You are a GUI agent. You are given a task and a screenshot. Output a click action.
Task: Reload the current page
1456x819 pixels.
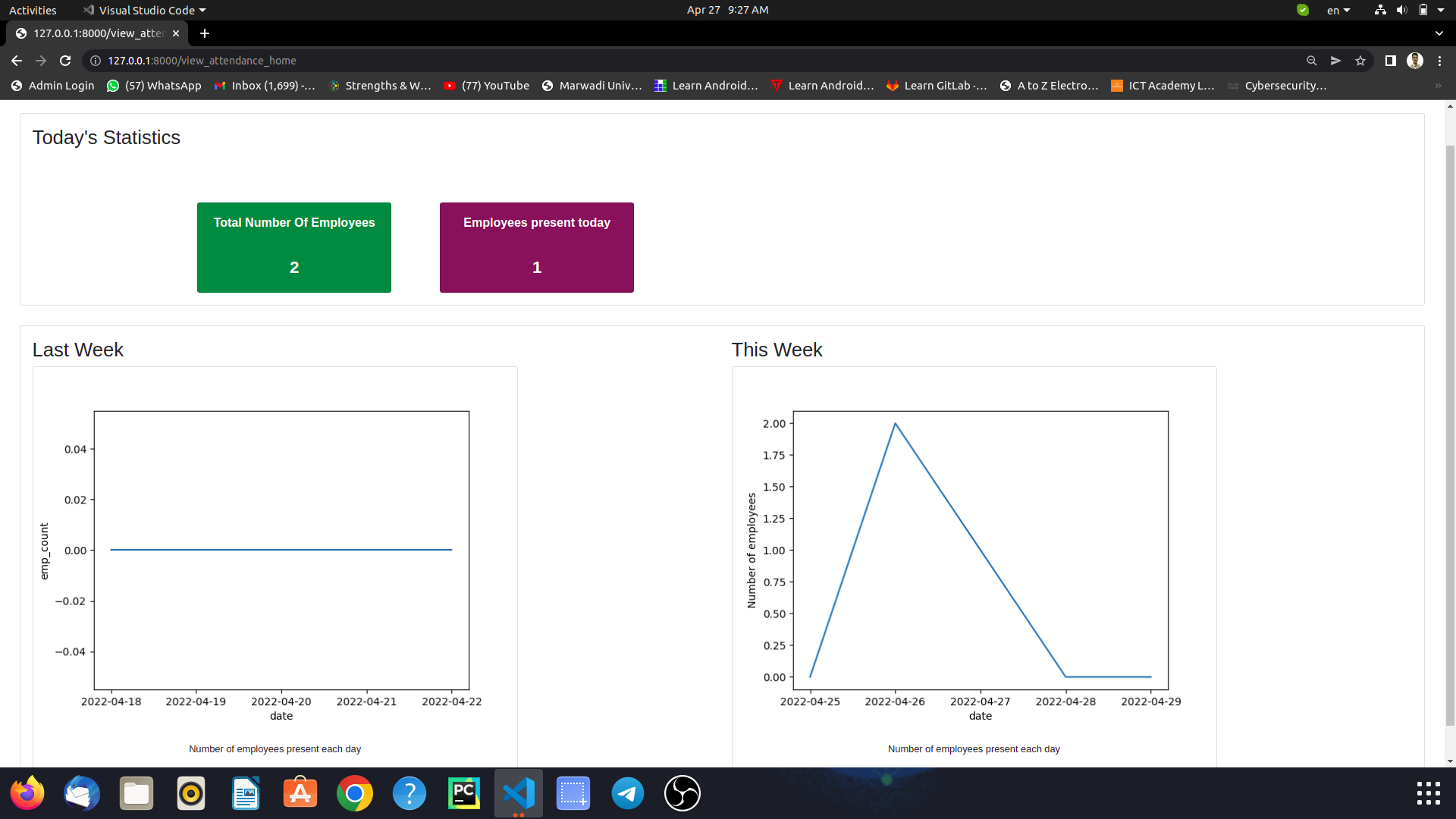65,61
